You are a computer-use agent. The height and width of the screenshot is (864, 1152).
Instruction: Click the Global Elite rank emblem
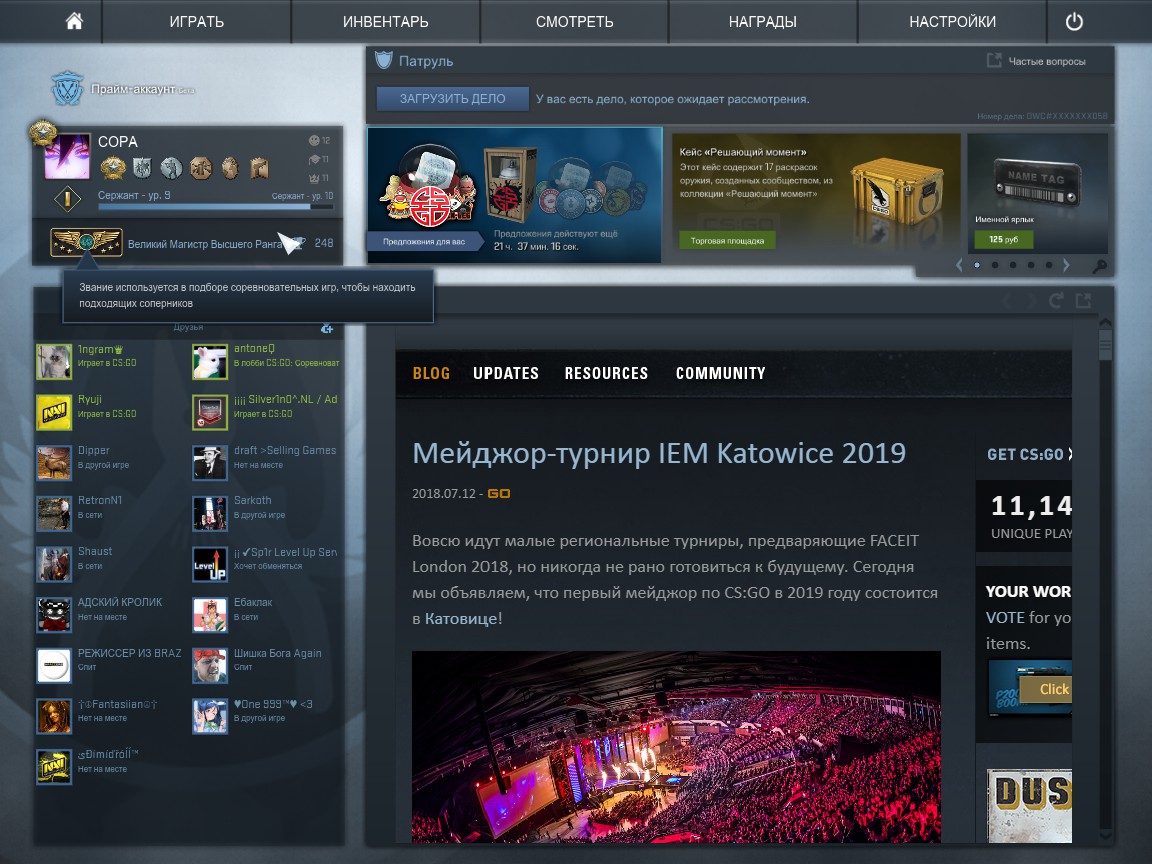tap(86, 242)
